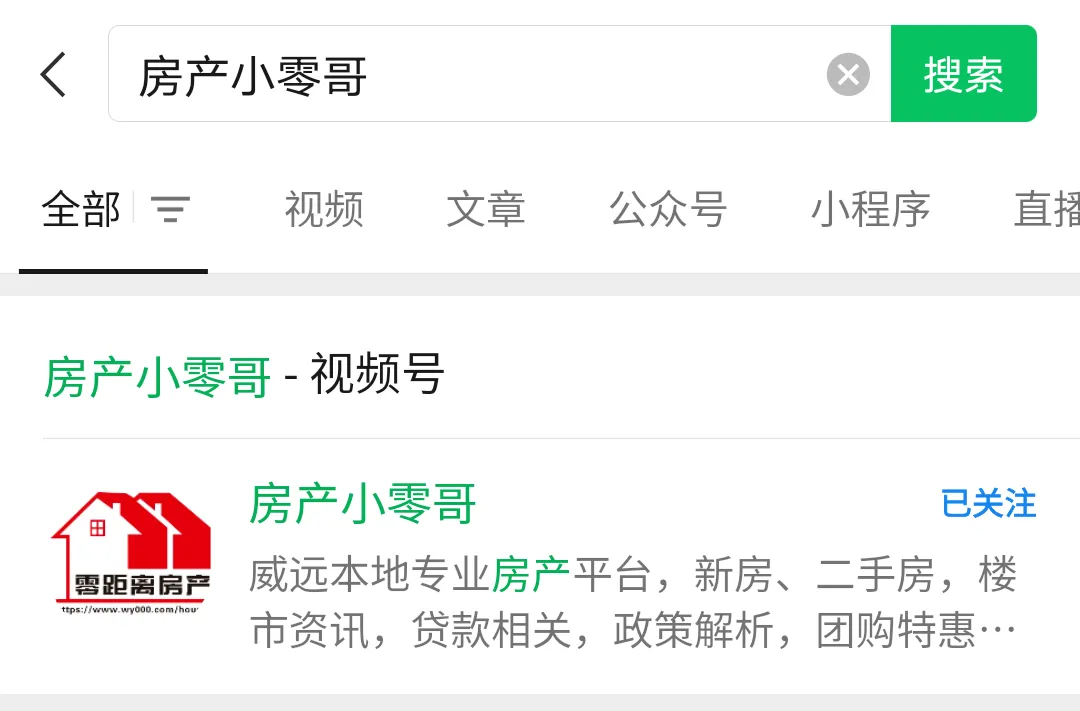The height and width of the screenshot is (711, 1080).
Task: Tap the back arrow icon
Action: 53,74
